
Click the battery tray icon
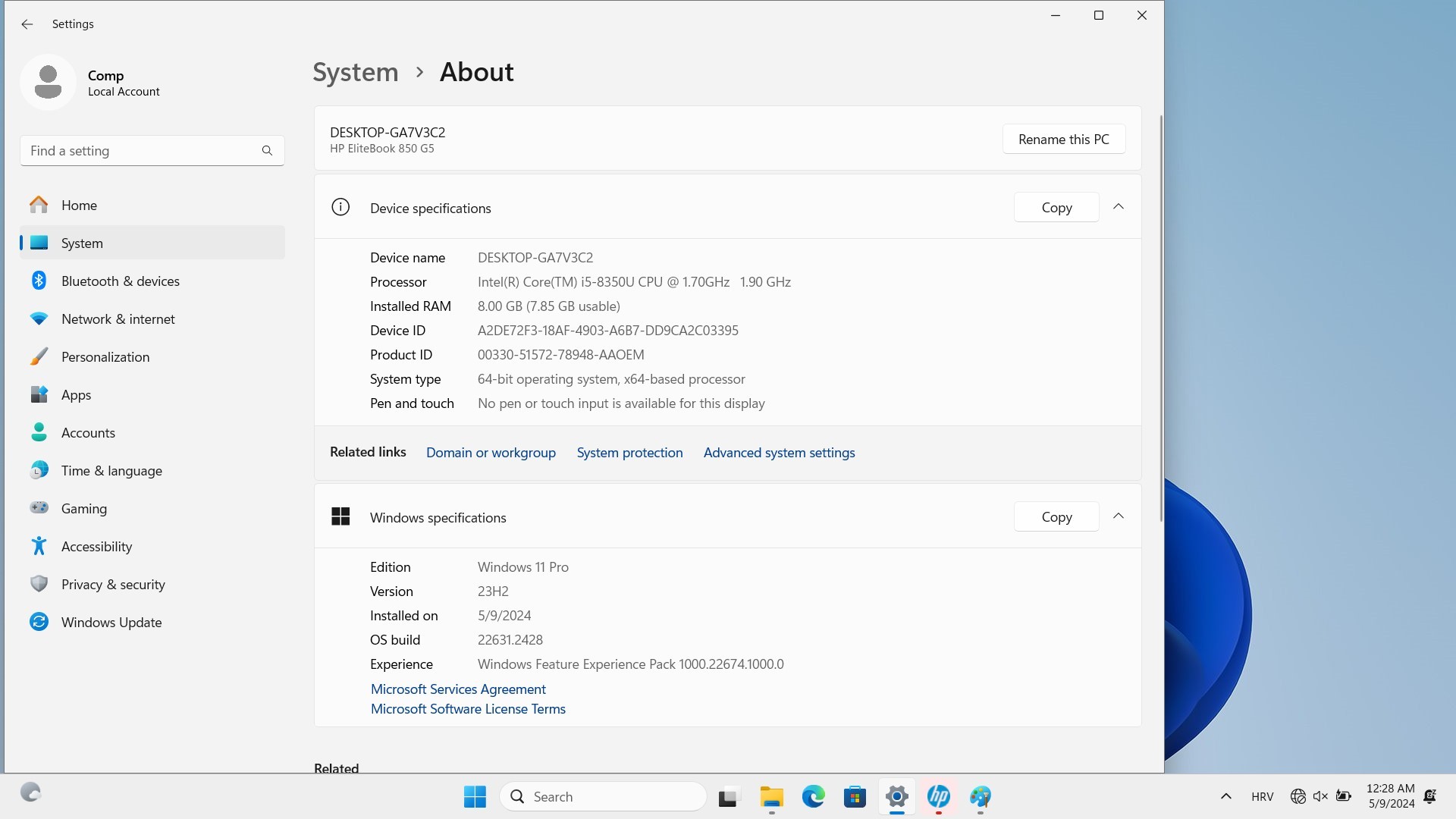(x=1344, y=796)
